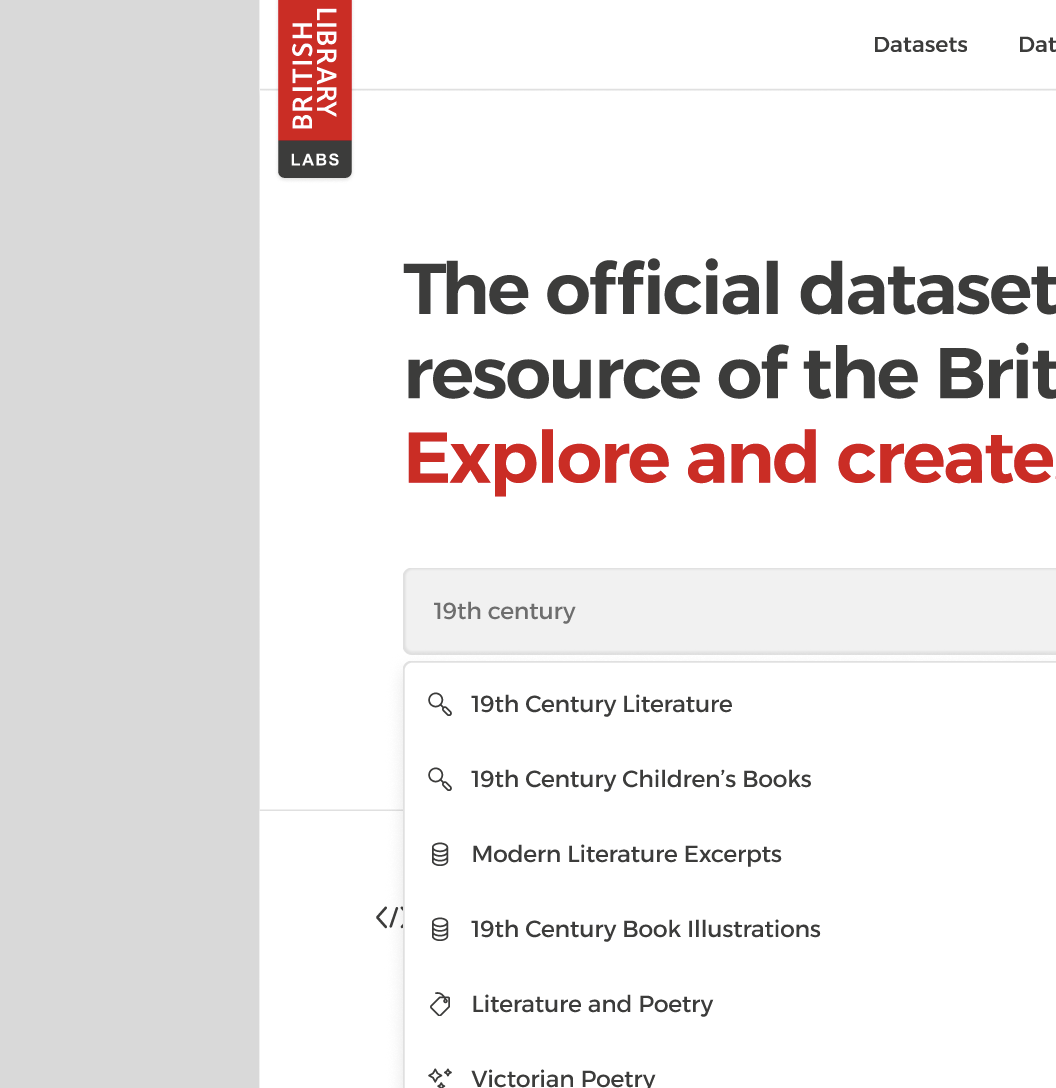The width and height of the screenshot is (1056, 1088).
Task: Click the black LABS badge under the logo
Action: coord(314,158)
